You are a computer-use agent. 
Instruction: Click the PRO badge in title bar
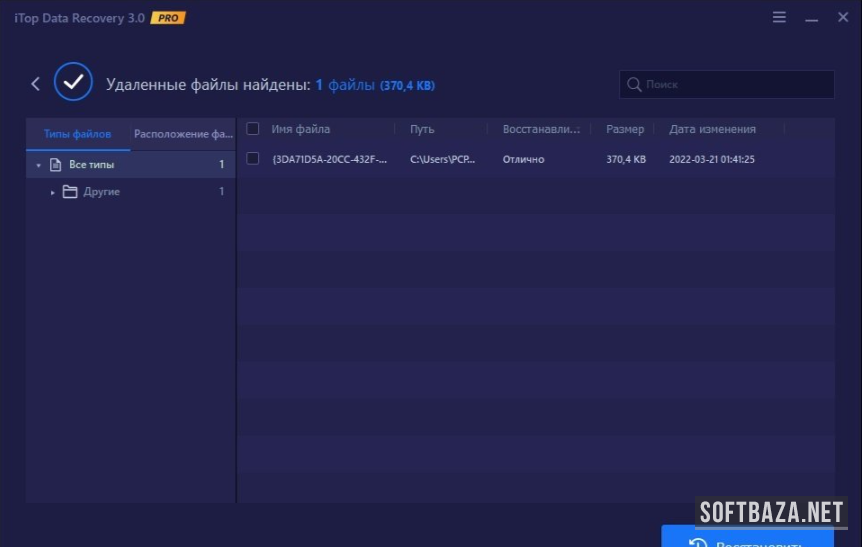(168, 18)
